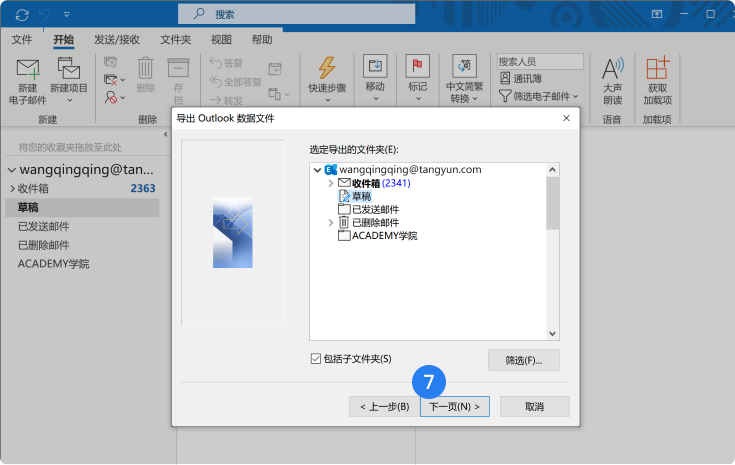Expand Inbox (收件箱) arrow in sidebar
This screenshot has width=735, height=465.
tap(12, 188)
